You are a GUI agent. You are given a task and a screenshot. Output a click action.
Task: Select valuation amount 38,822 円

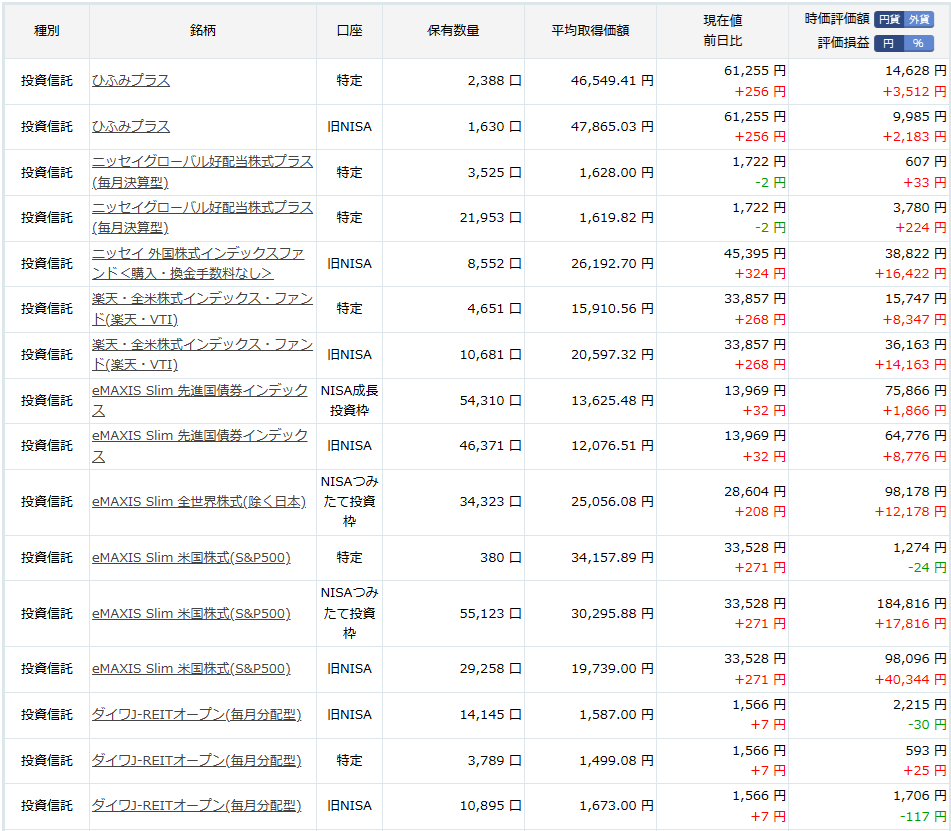tap(915, 254)
